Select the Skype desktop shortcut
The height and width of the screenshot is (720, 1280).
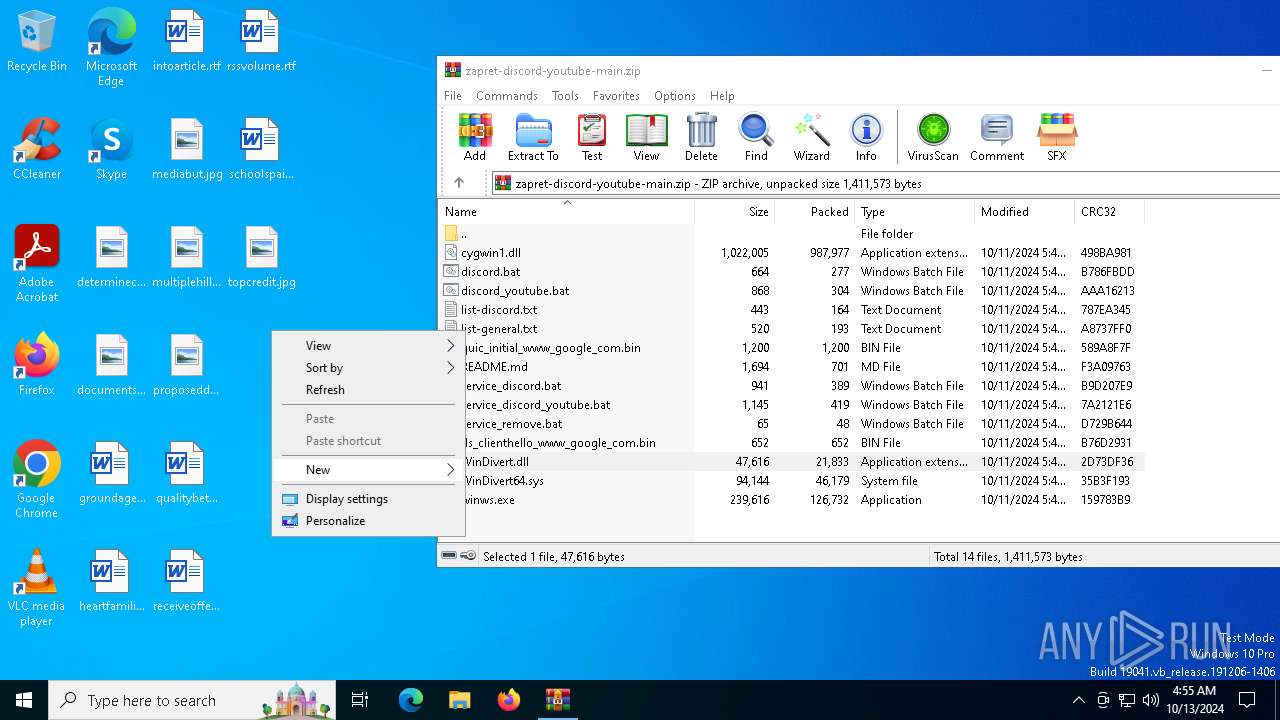click(111, 149)
